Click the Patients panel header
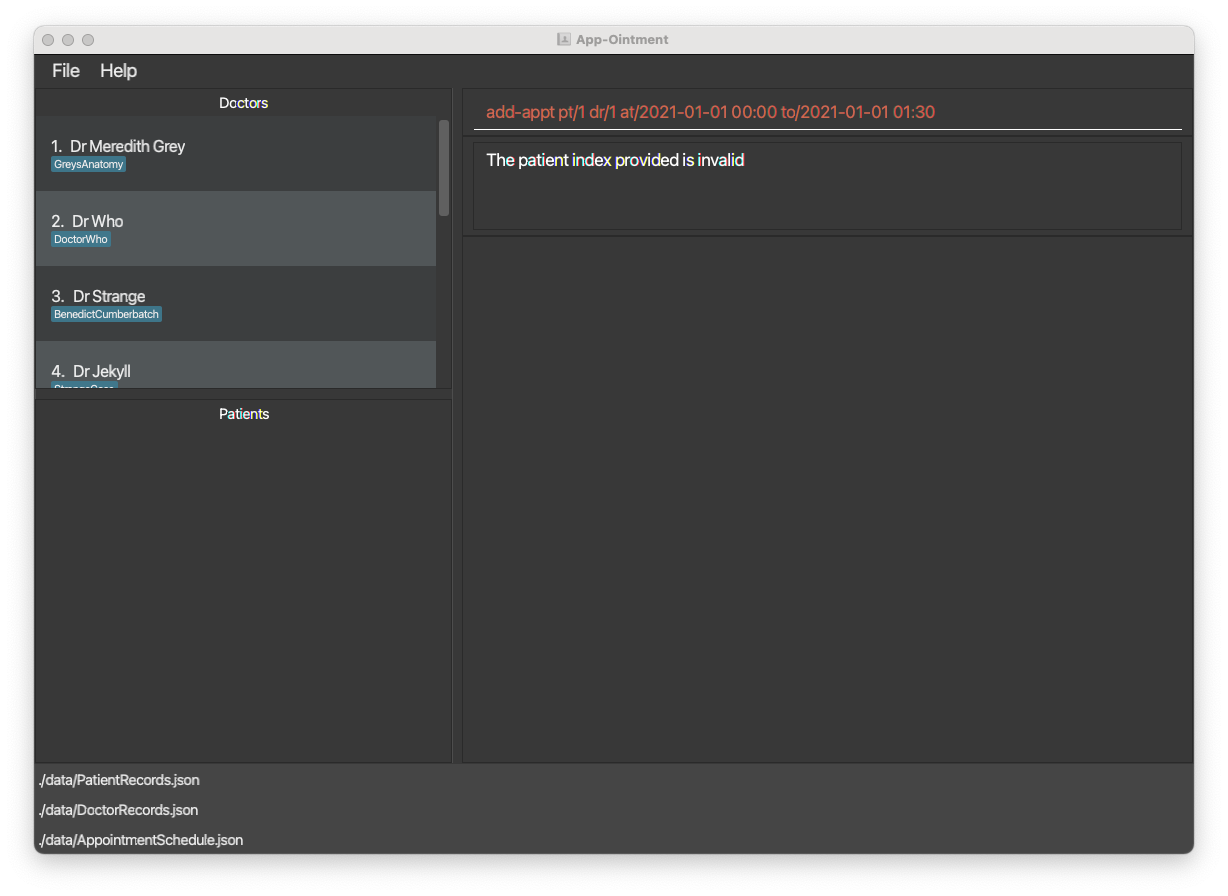1228x896 pixels. pos(244,414)
